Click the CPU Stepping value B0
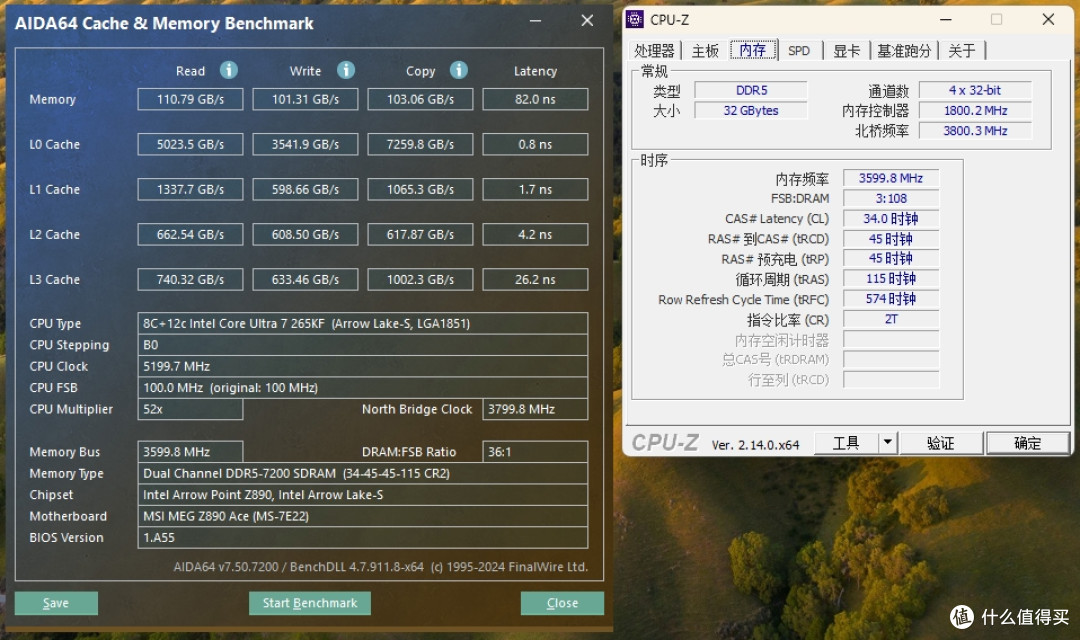 (x=363, y=344)
